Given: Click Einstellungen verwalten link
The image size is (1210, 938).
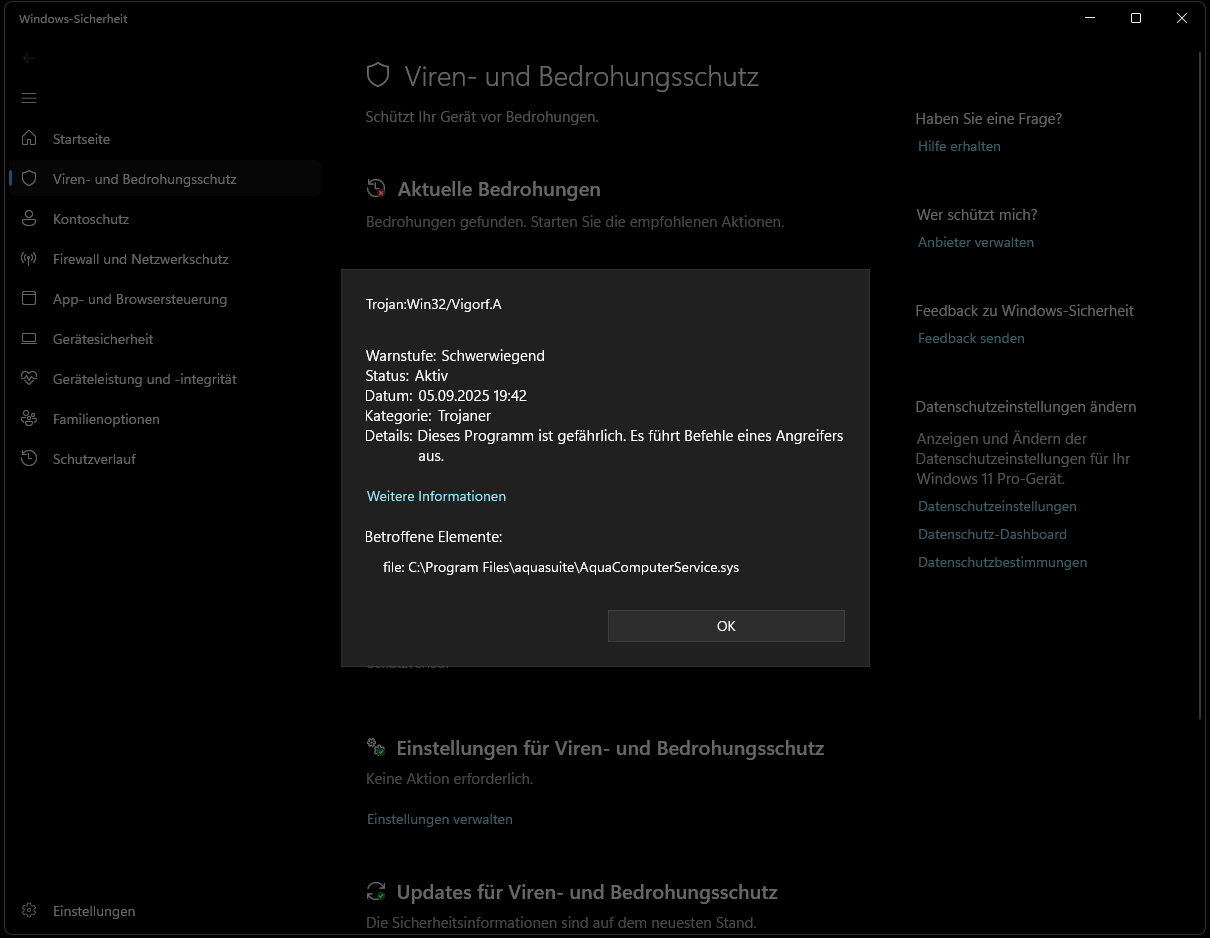Looking at the screenshot, I should (439, 819).
